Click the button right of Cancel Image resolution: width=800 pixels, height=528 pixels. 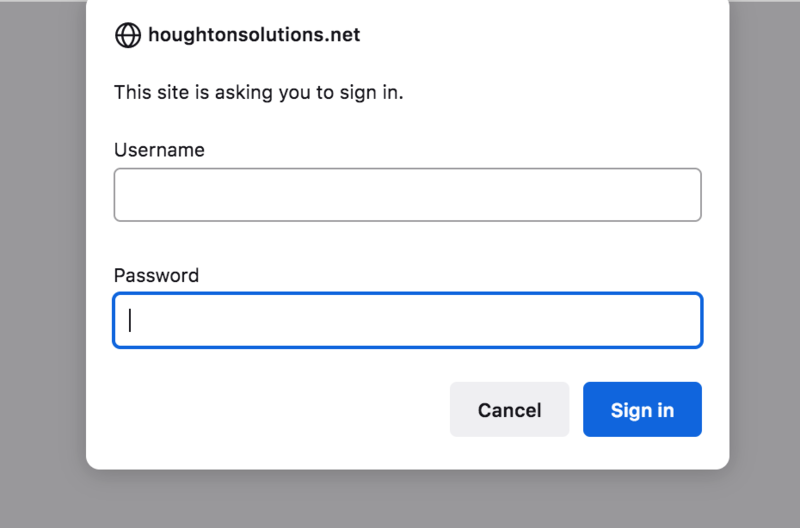point(642,410)
